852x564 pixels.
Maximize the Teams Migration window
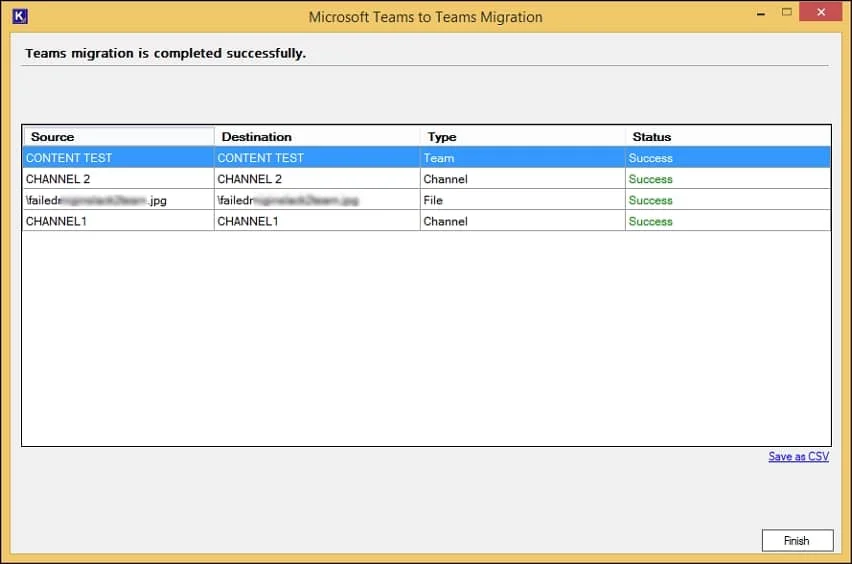click(786, 12)
